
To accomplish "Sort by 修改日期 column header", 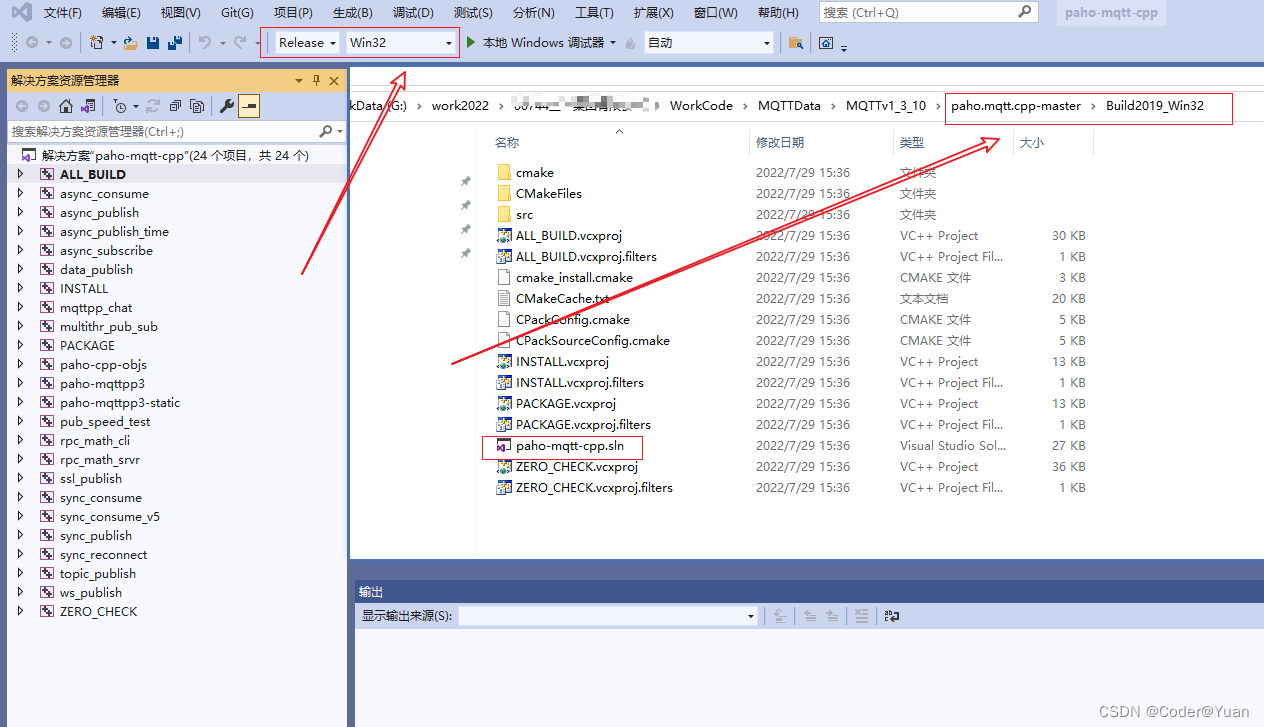I will coord(780,143).
